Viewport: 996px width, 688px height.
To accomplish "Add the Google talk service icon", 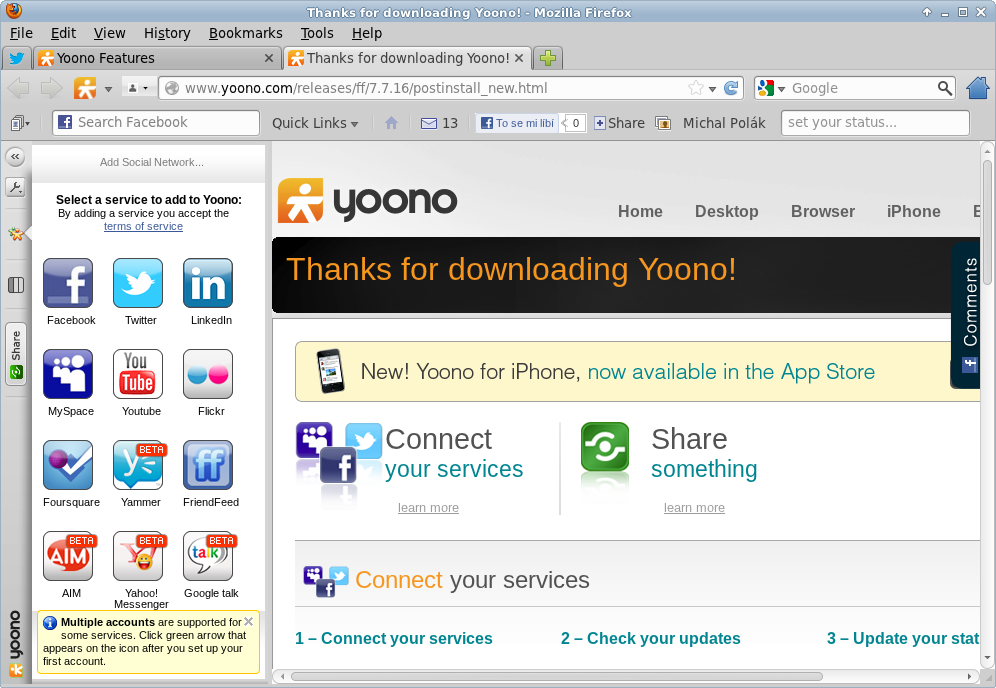I will tap(208, 556).
